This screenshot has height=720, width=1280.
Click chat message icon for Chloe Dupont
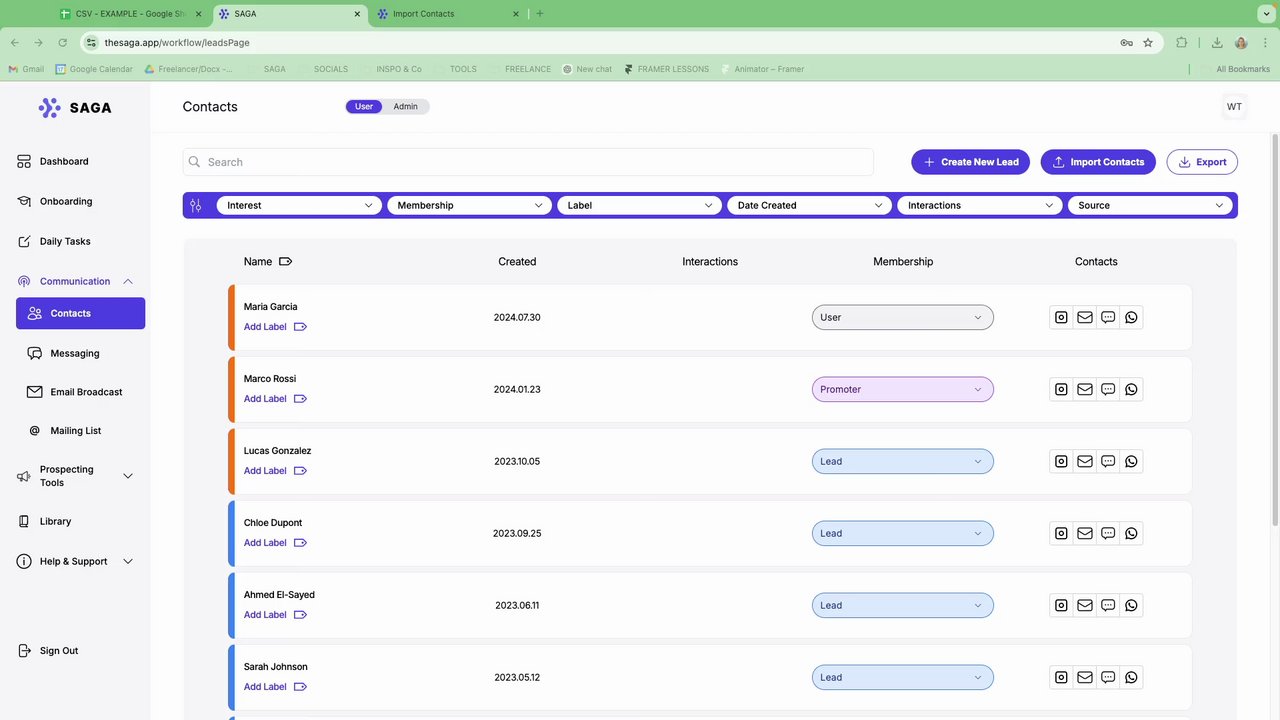1108,533
